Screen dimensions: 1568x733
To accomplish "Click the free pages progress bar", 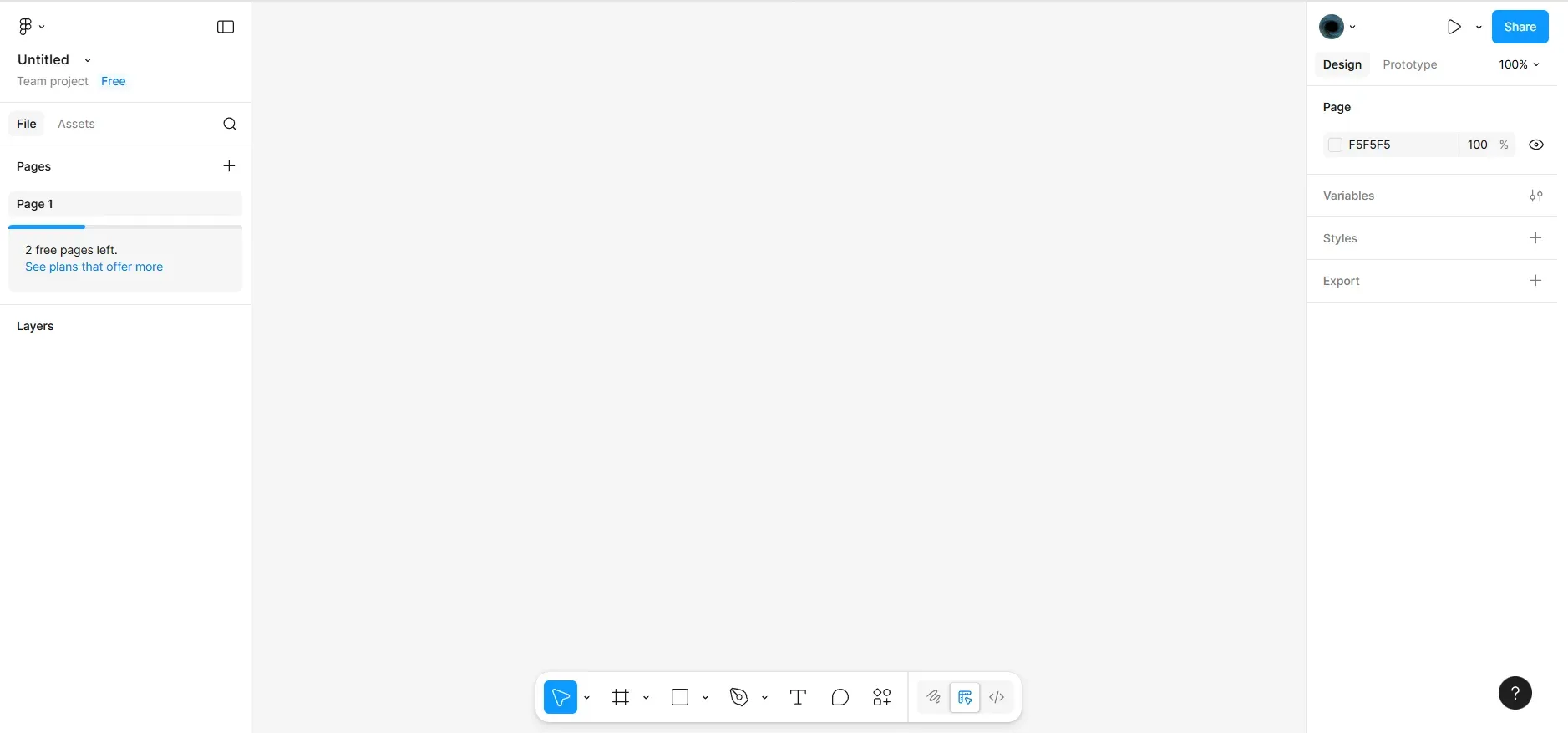I will [125, 227].
